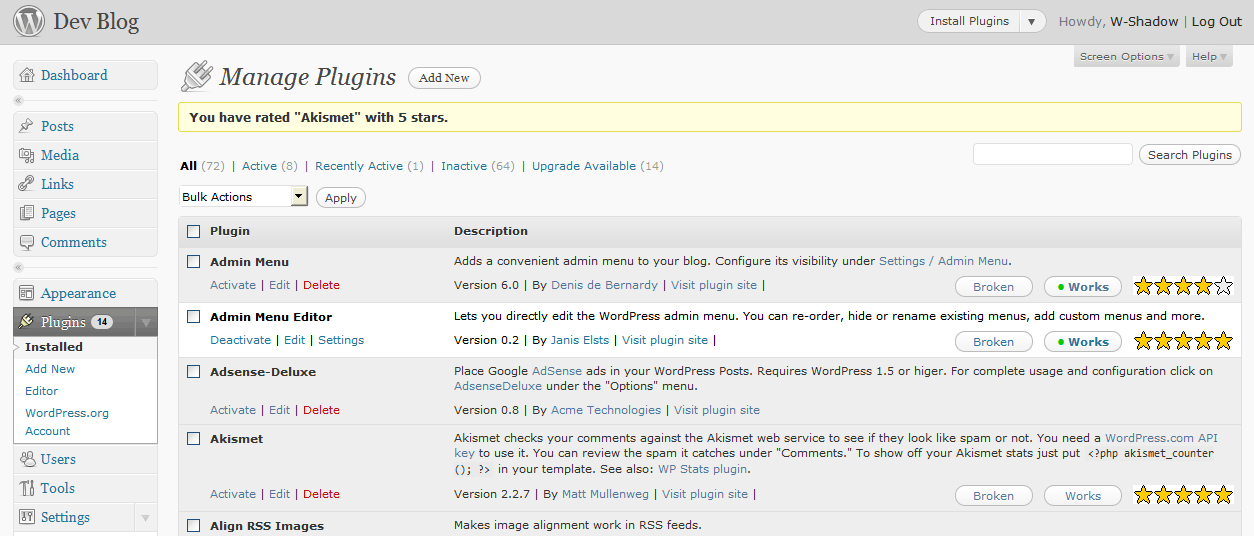This screenshot has height=536, width=1254.
Task: Expand the Install Plugins dropdown arrow
Action: [x=1032, y=21]
